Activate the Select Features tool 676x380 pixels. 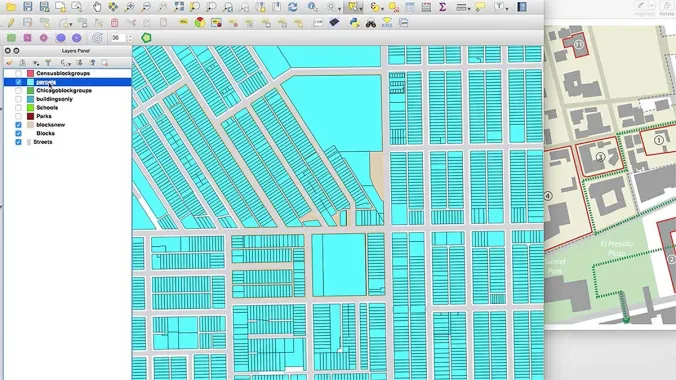353,7
